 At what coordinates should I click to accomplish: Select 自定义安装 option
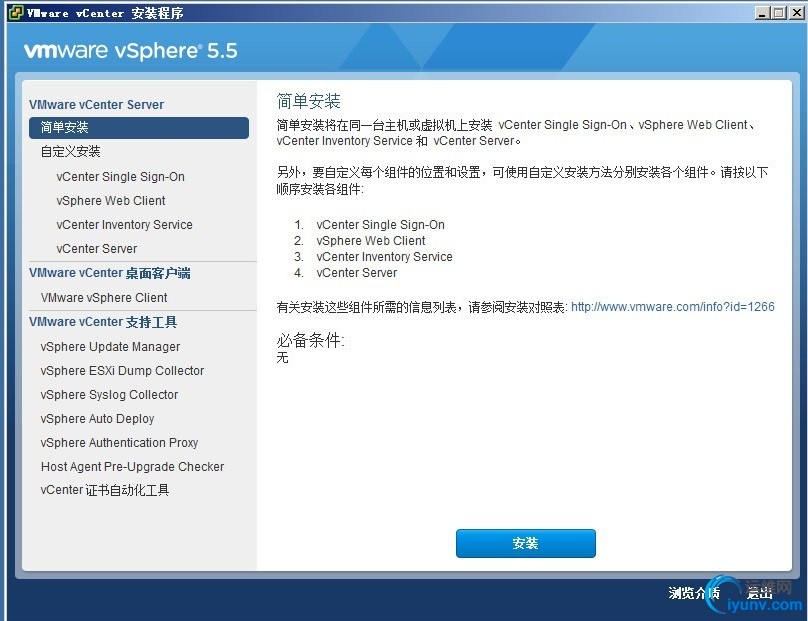(71, 152)
